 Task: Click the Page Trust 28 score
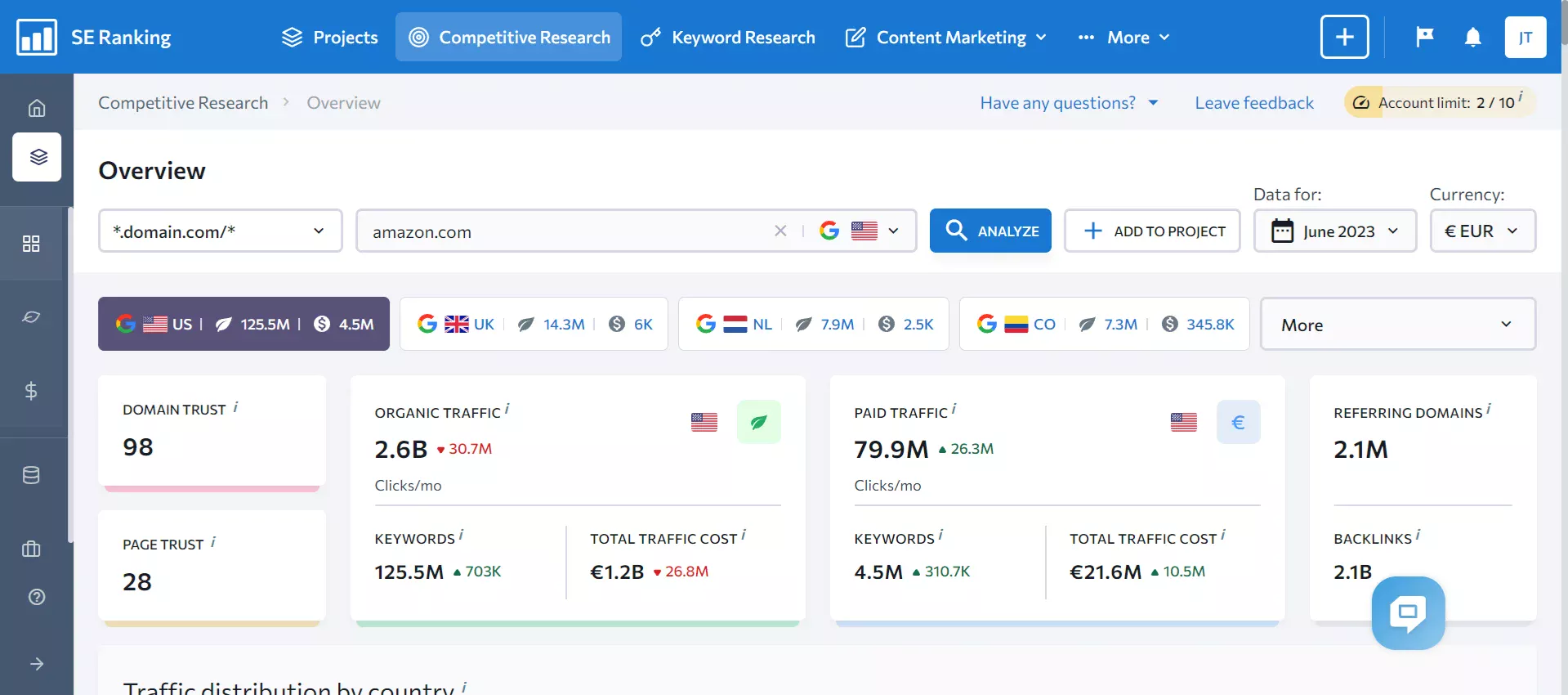(x=137, y=581)
